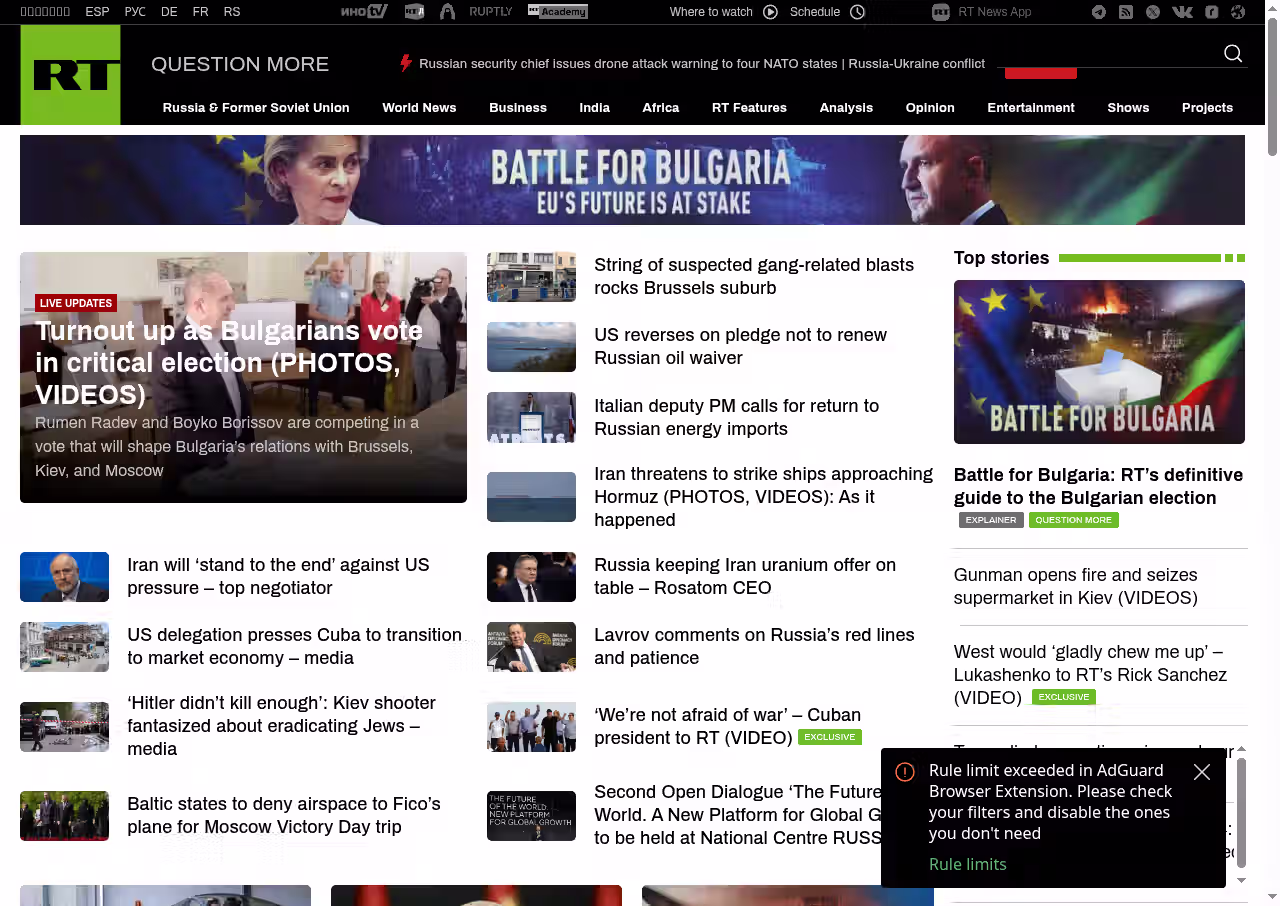The image size is (1280, 906).
Task: Switch to the ESP language edition
Action: (97, 12)
